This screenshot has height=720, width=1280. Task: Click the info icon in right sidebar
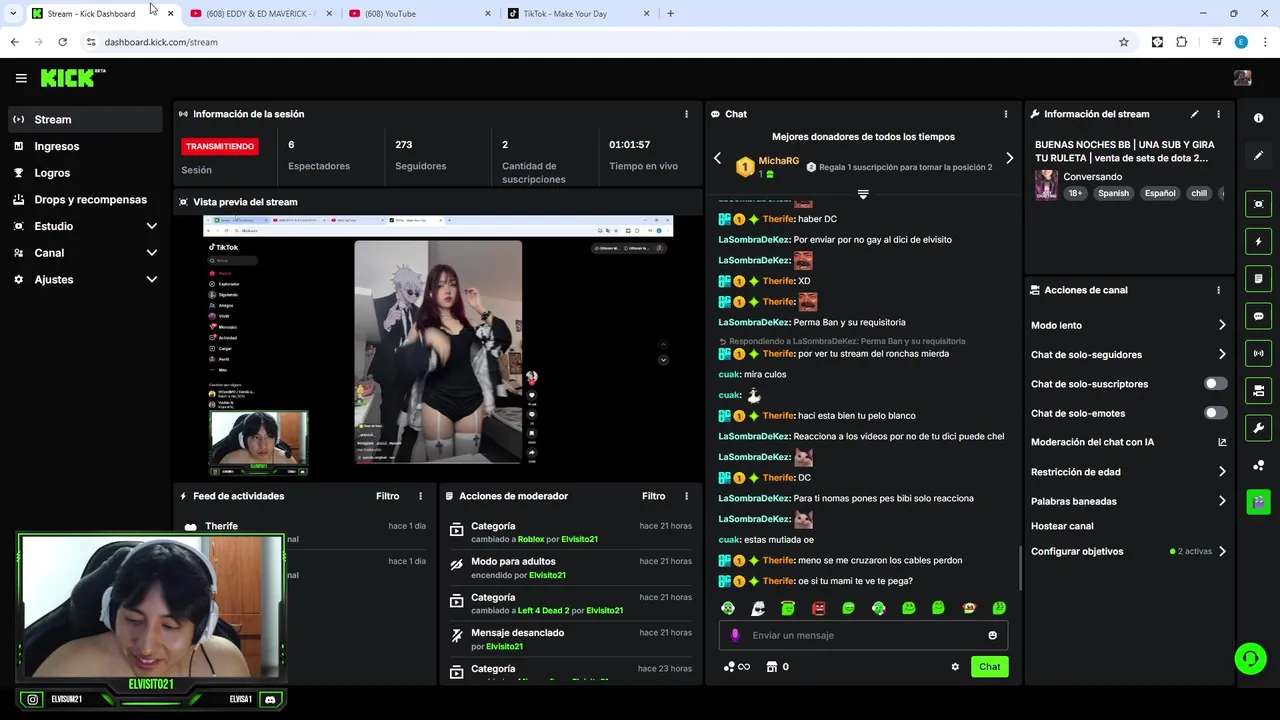point(1258,118)
